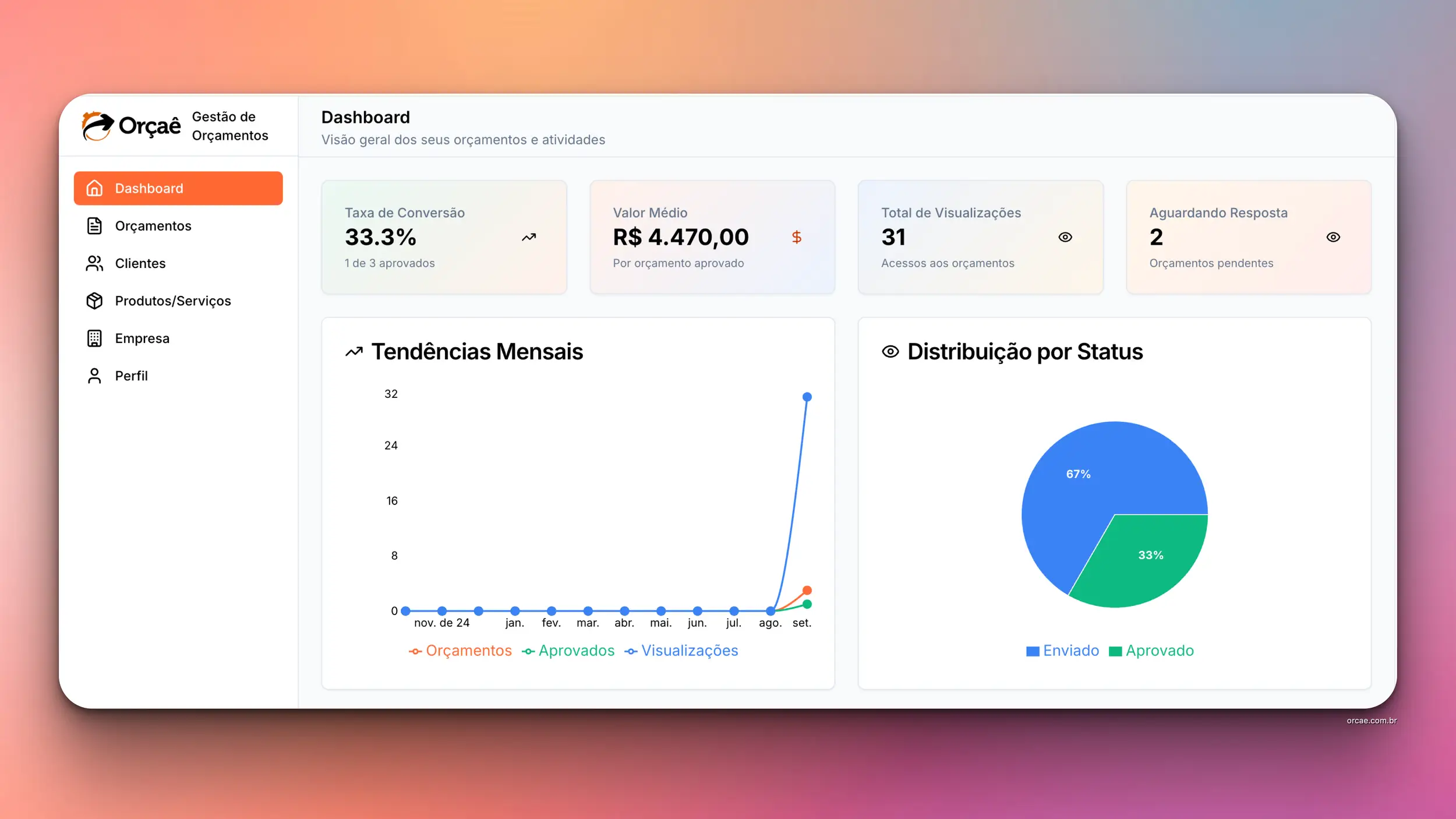Click the people icon next to Clientes
Image resolution: width=1456 pixels, height=819 pixels.
point(94,263)
